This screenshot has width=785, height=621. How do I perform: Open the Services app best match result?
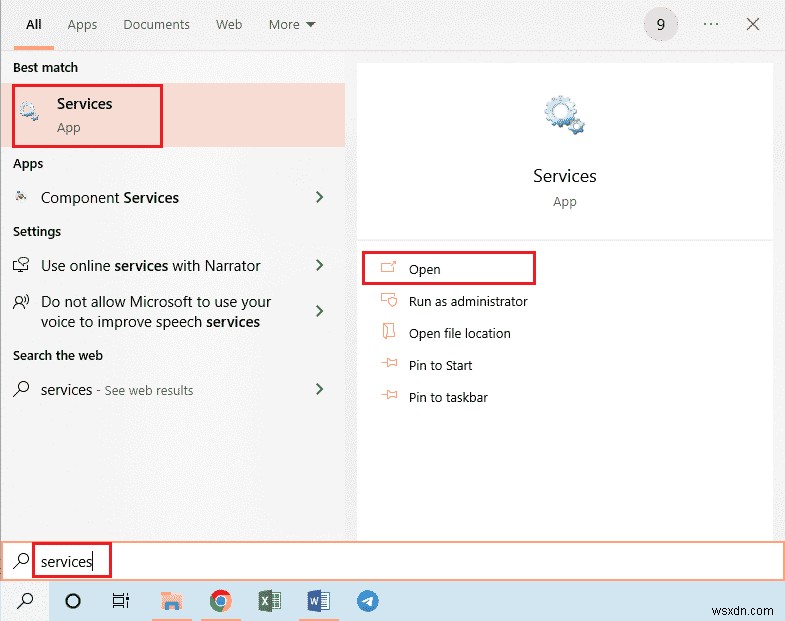coord(173,115)
